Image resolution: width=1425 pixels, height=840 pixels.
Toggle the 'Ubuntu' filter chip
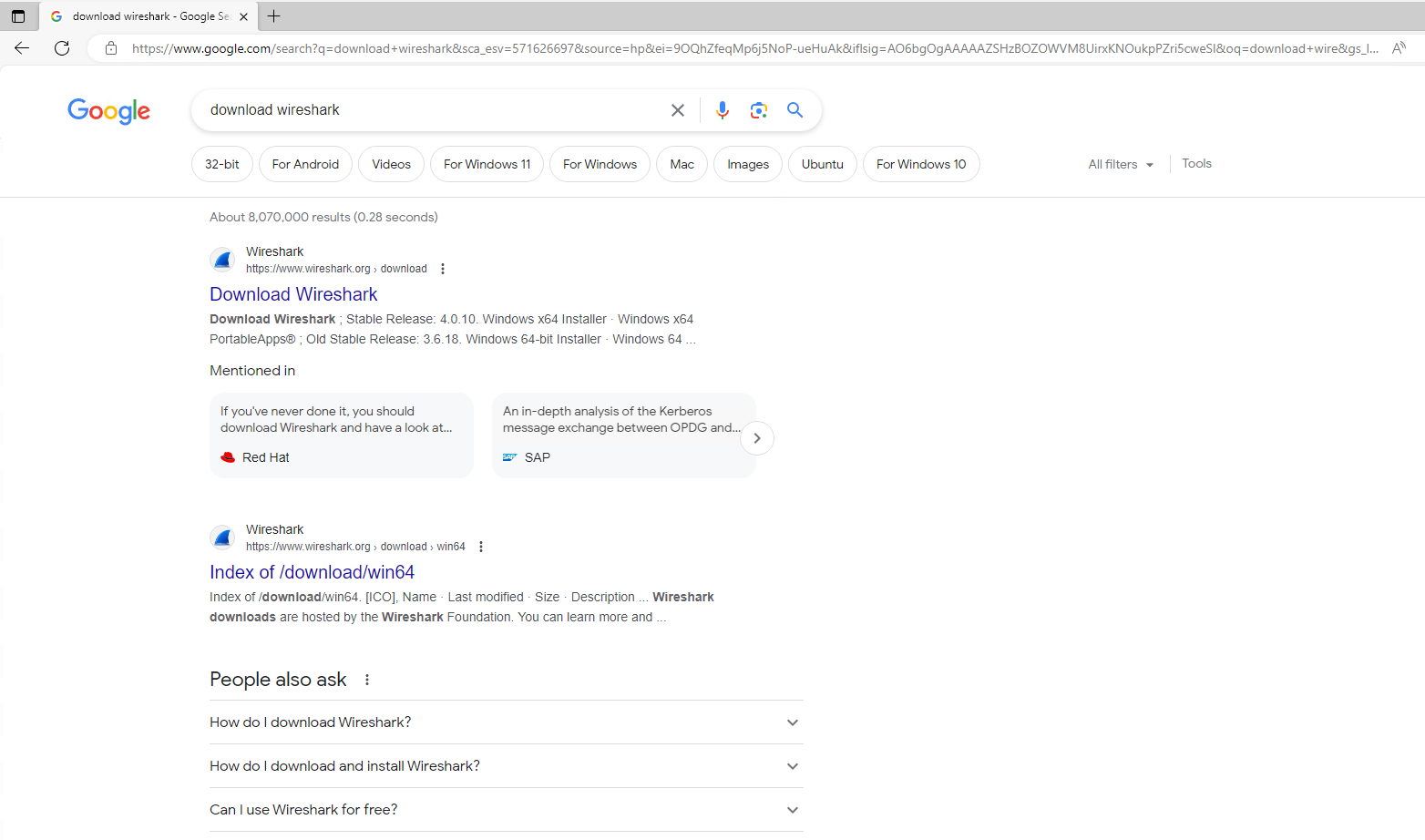click(822, 164)
